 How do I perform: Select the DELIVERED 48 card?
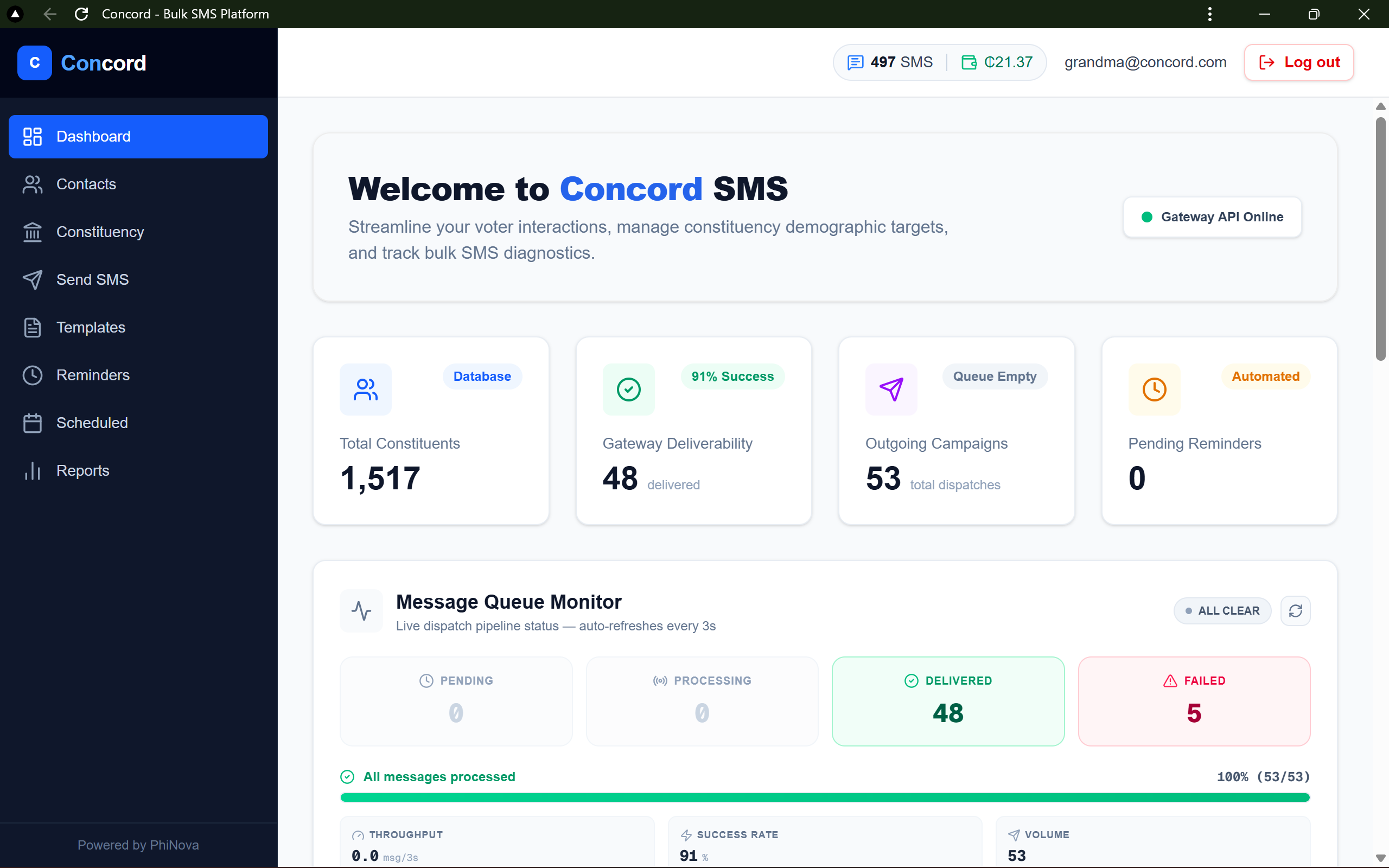click(x=948, y=701)
